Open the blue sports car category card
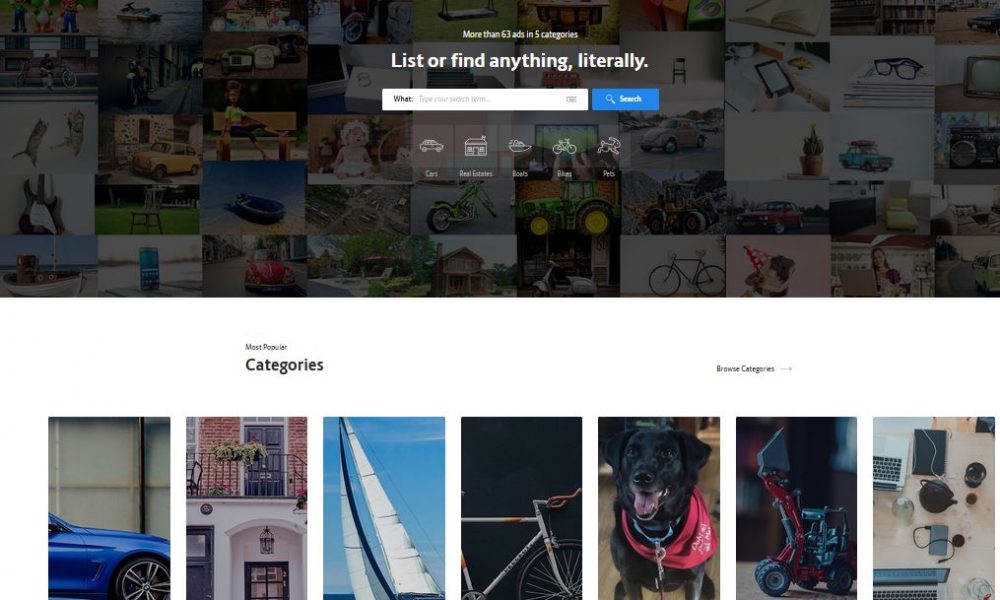The width and height of the screenshot is (1000, 600). pos(109,508)
